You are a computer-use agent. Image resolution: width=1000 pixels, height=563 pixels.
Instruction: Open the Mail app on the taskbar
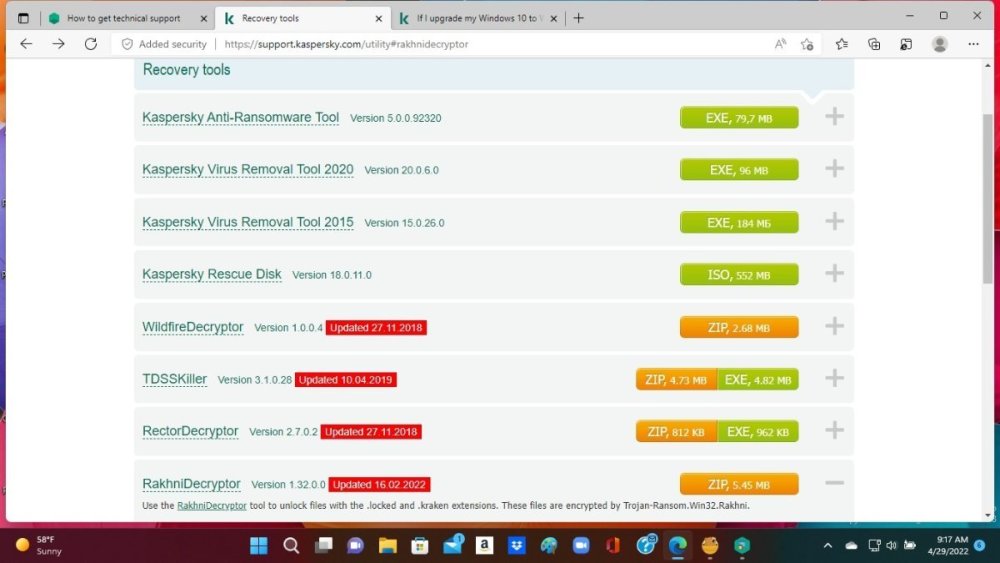[453, 545]
